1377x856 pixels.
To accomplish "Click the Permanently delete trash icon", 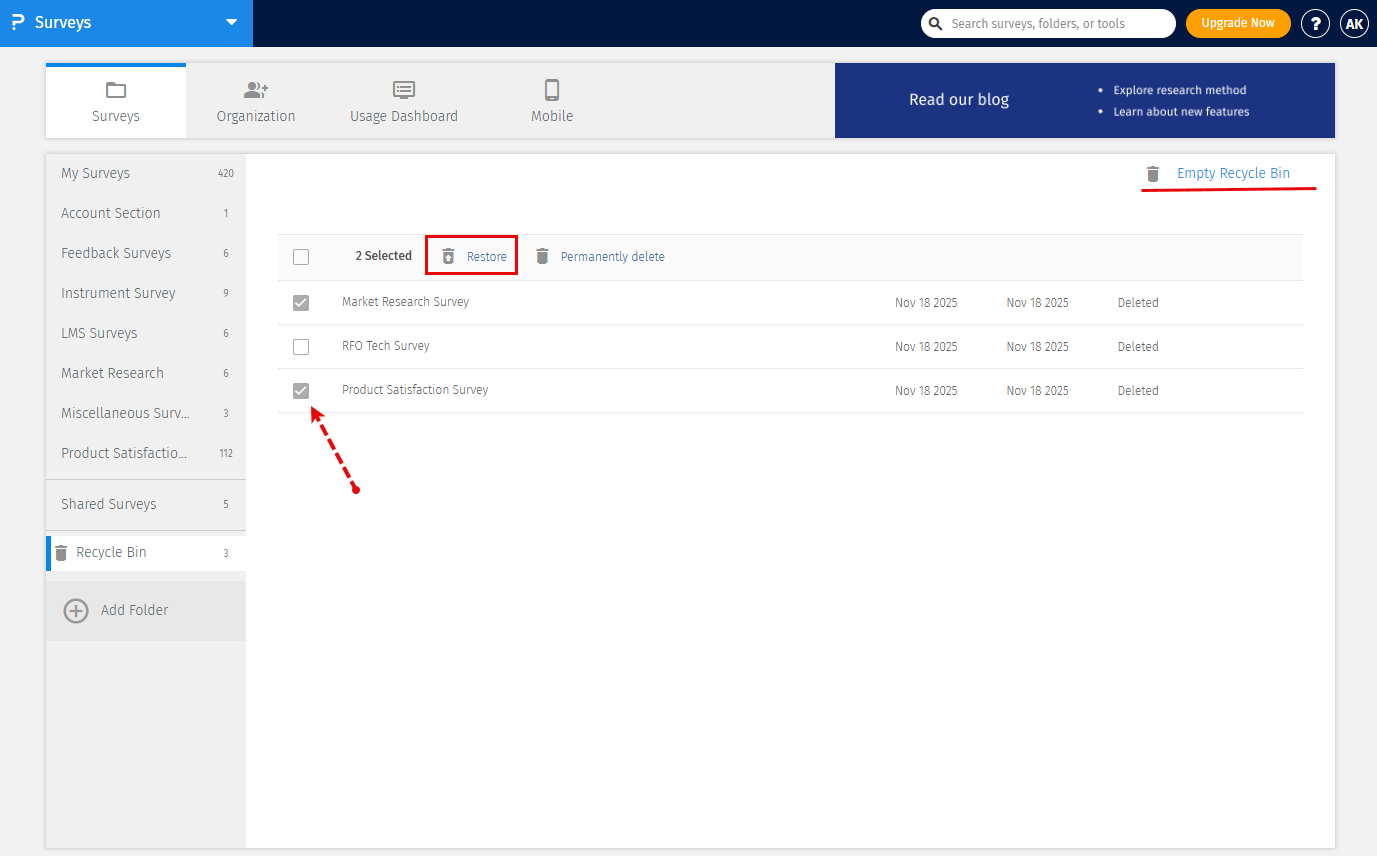I will [x=542, y=257].
